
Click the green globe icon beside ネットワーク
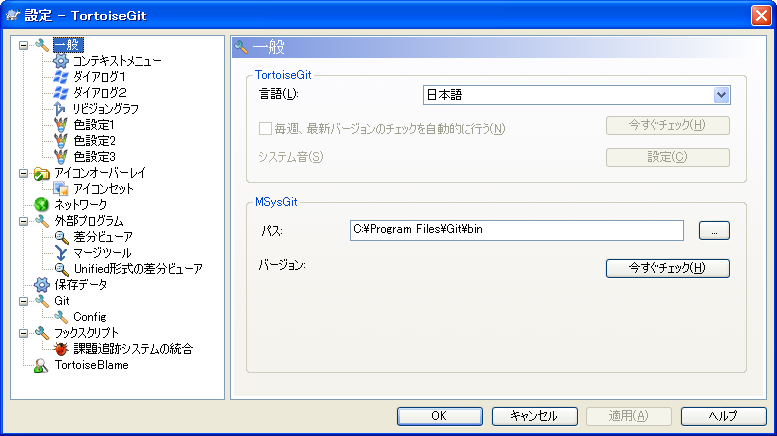click(42, 205)
